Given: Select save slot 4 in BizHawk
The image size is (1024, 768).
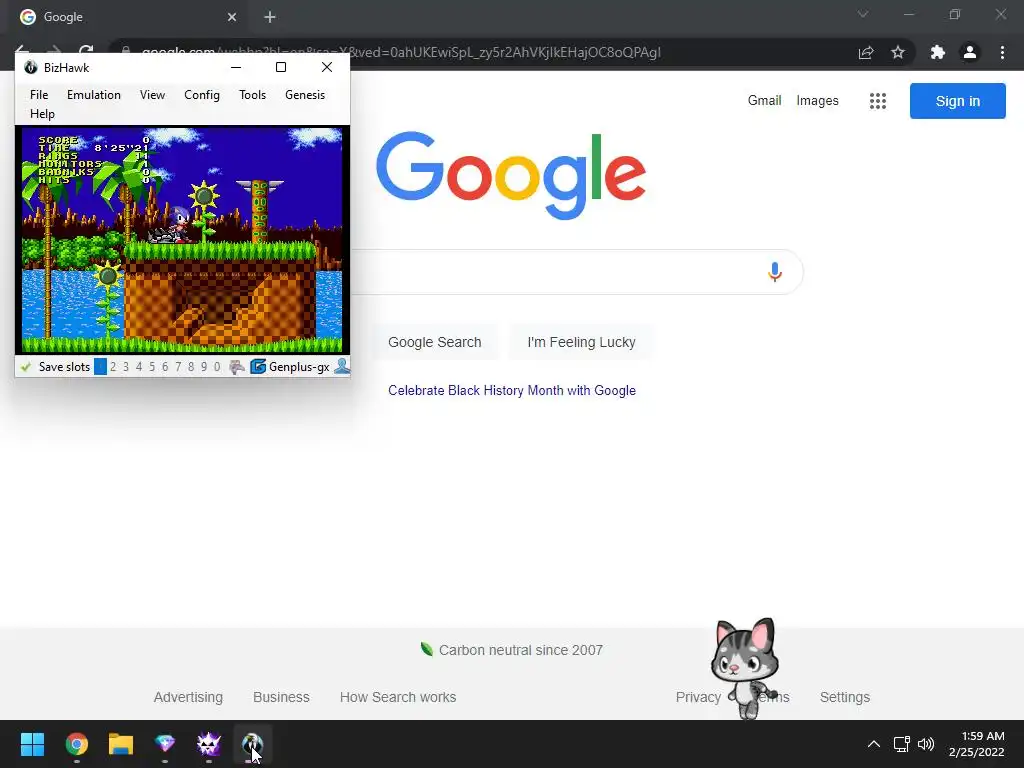Looking at the screenshot, I should (139, 367).
